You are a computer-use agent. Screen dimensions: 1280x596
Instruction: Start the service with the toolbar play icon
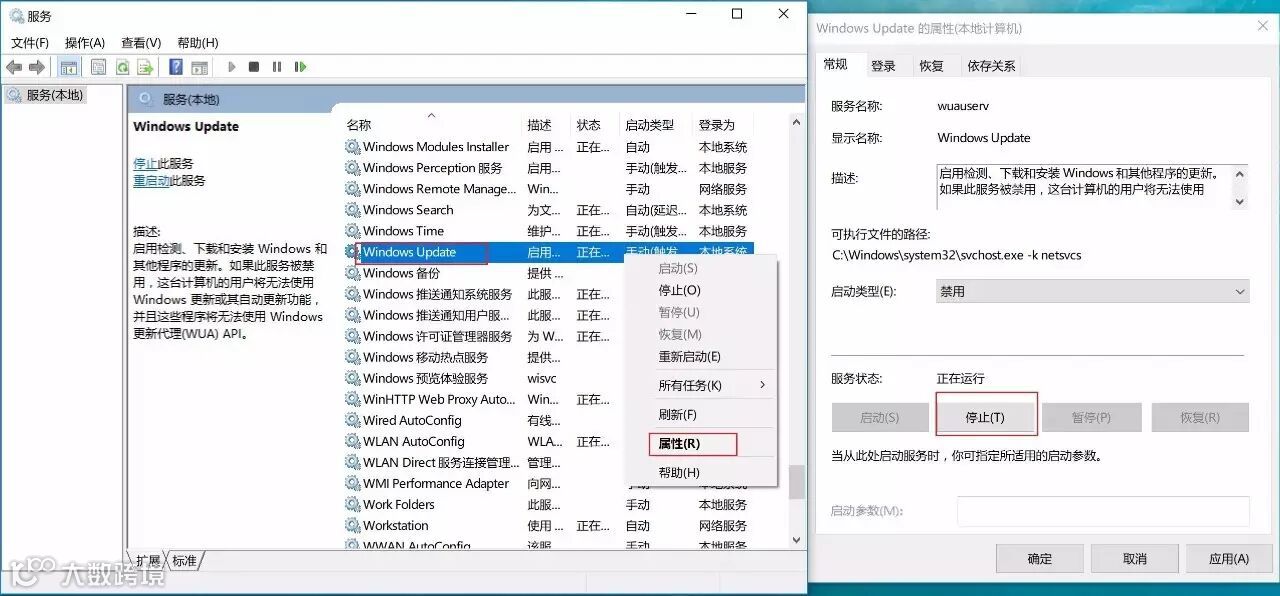(x=232, y=67)
